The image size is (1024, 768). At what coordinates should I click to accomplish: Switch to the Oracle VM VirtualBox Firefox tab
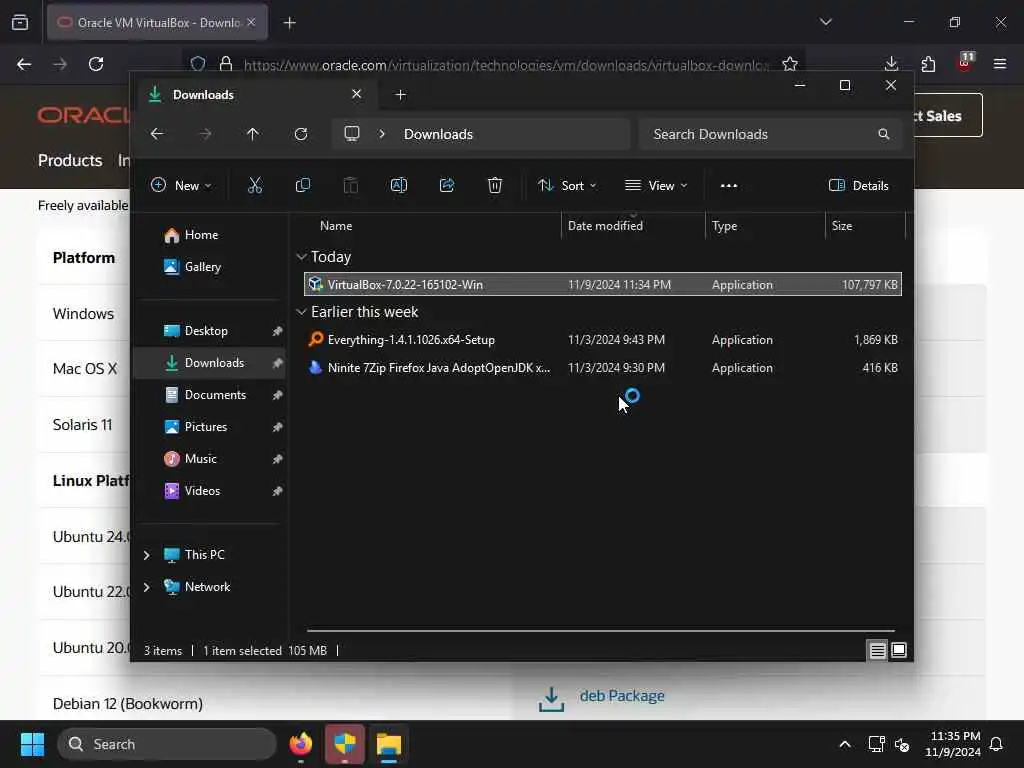(157, 23)
